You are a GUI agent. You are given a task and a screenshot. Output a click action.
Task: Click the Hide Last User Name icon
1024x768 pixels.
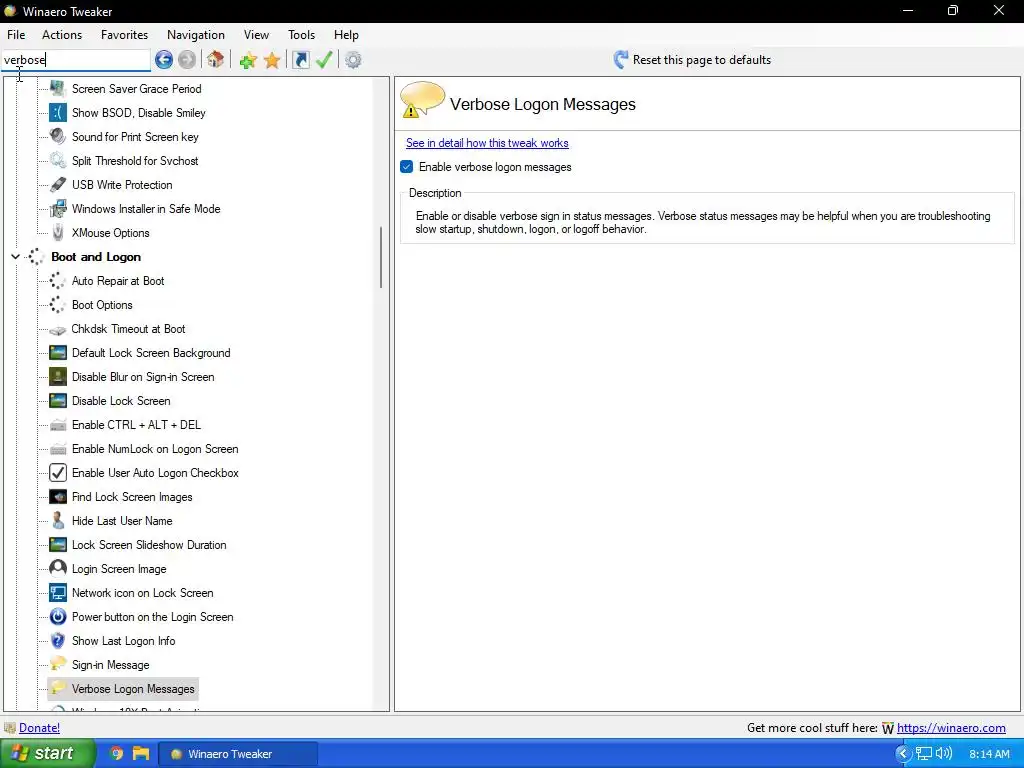[57, 520]
